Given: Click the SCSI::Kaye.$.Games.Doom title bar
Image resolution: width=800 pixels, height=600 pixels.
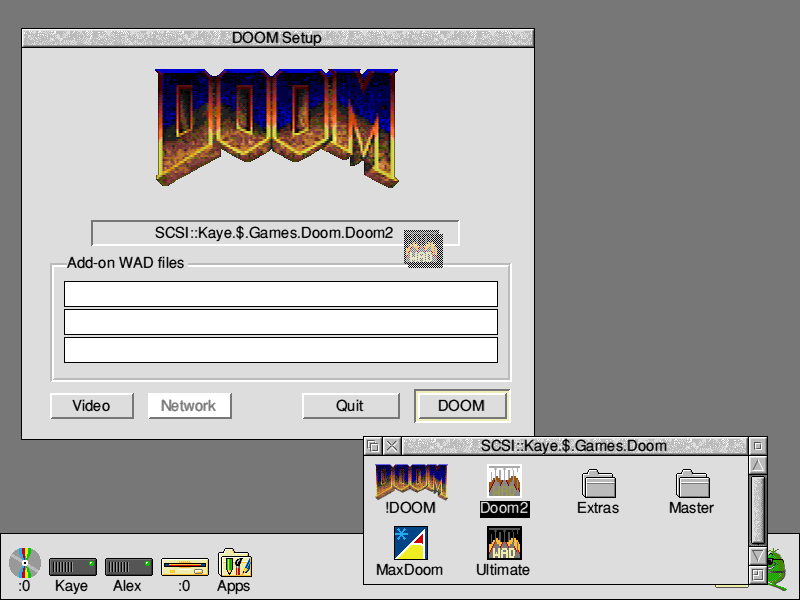Looking at the screenshot, I should pyautogui.click(x=574, y=446).
